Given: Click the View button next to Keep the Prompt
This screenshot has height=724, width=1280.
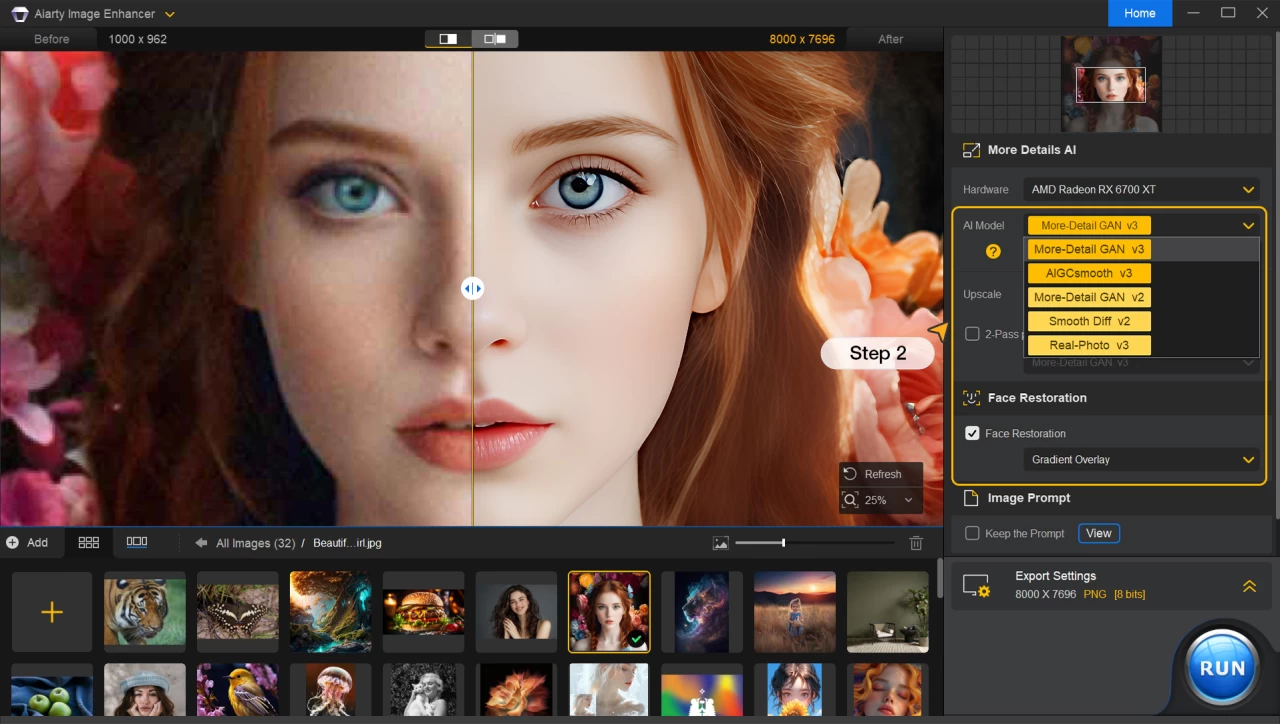Looking at the screenshot, I should coord(1098,533).
